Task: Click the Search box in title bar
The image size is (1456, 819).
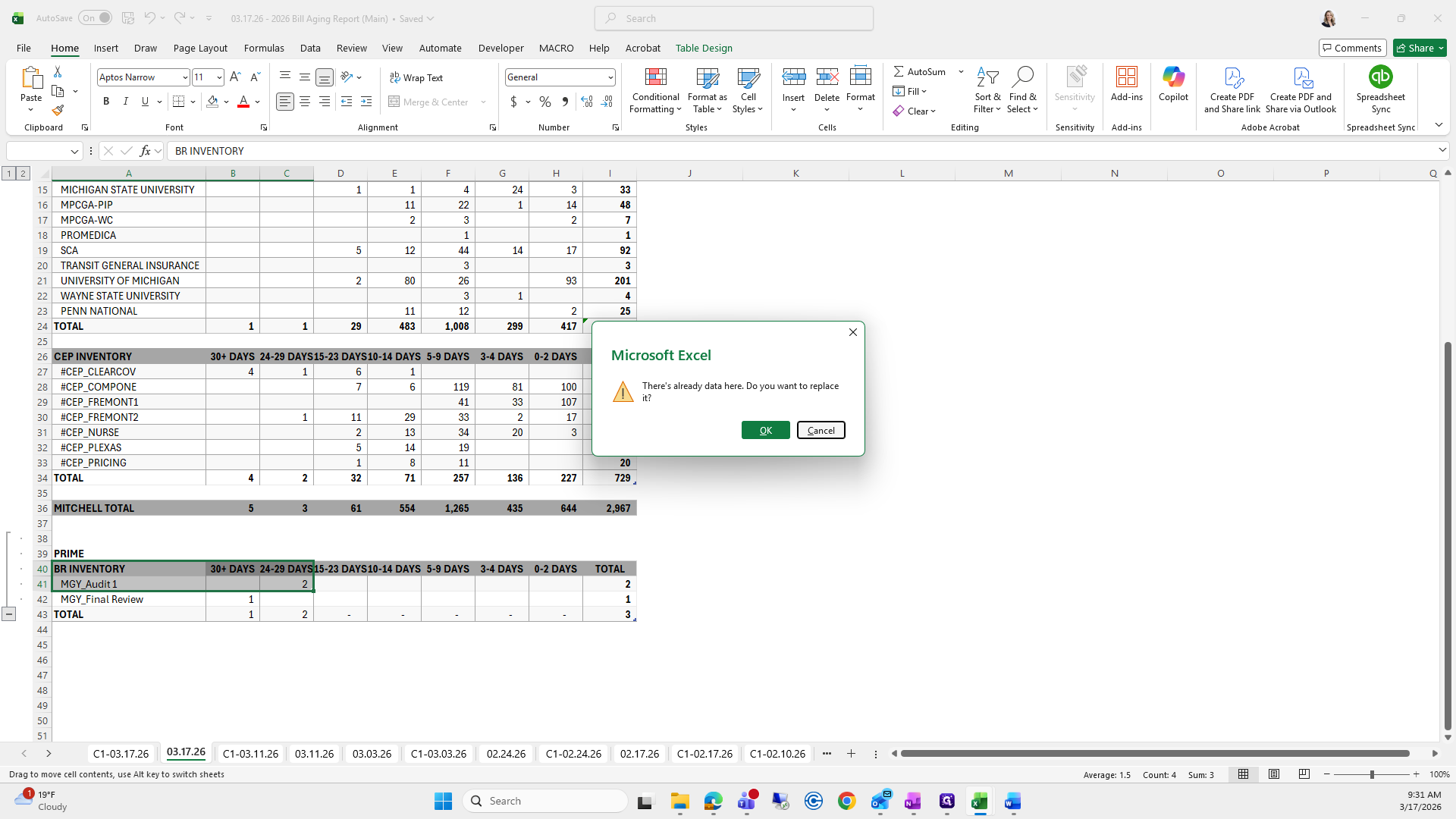Action: point(733,18)
